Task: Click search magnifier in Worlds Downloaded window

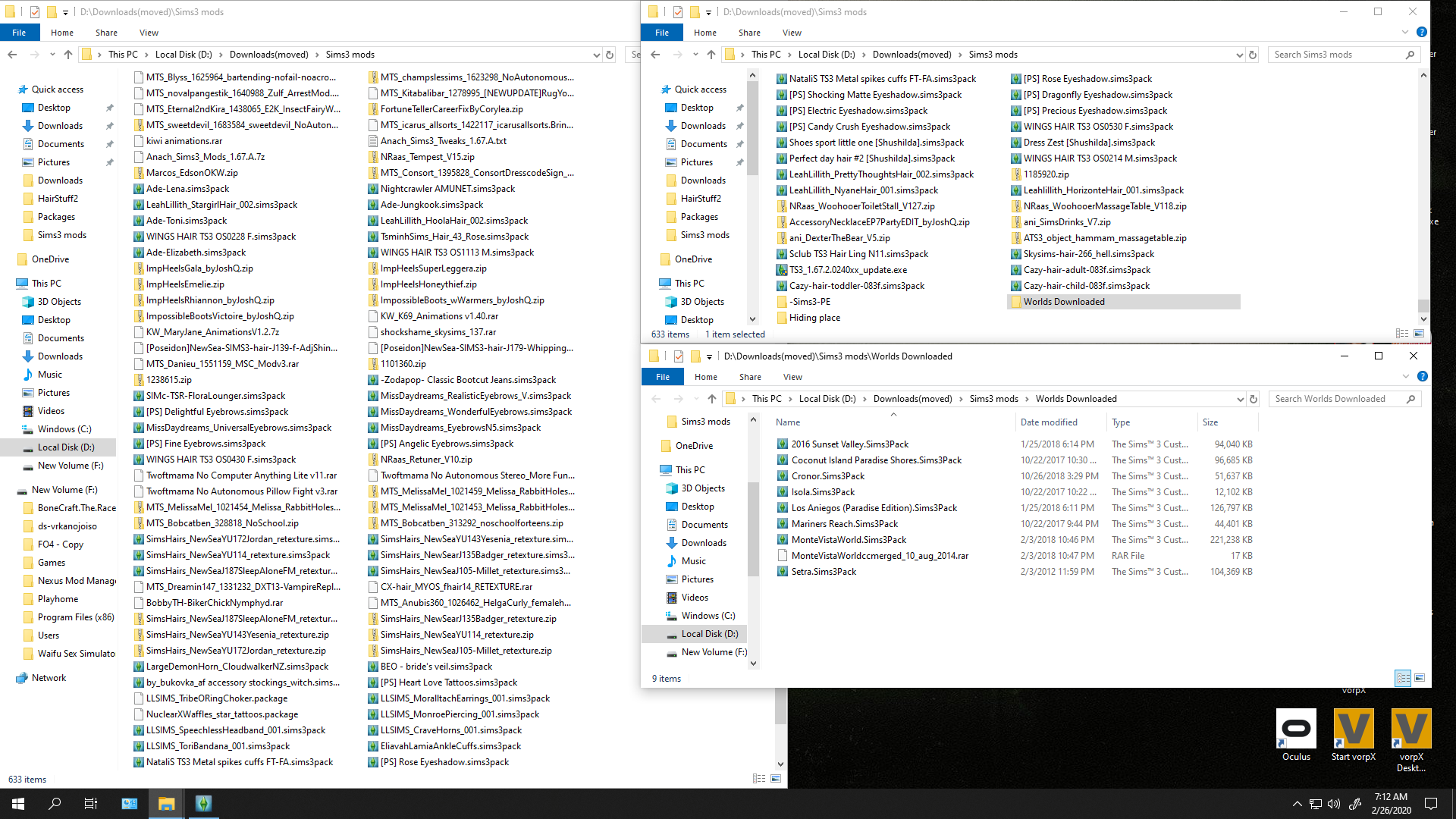Action: (1410, 399)
